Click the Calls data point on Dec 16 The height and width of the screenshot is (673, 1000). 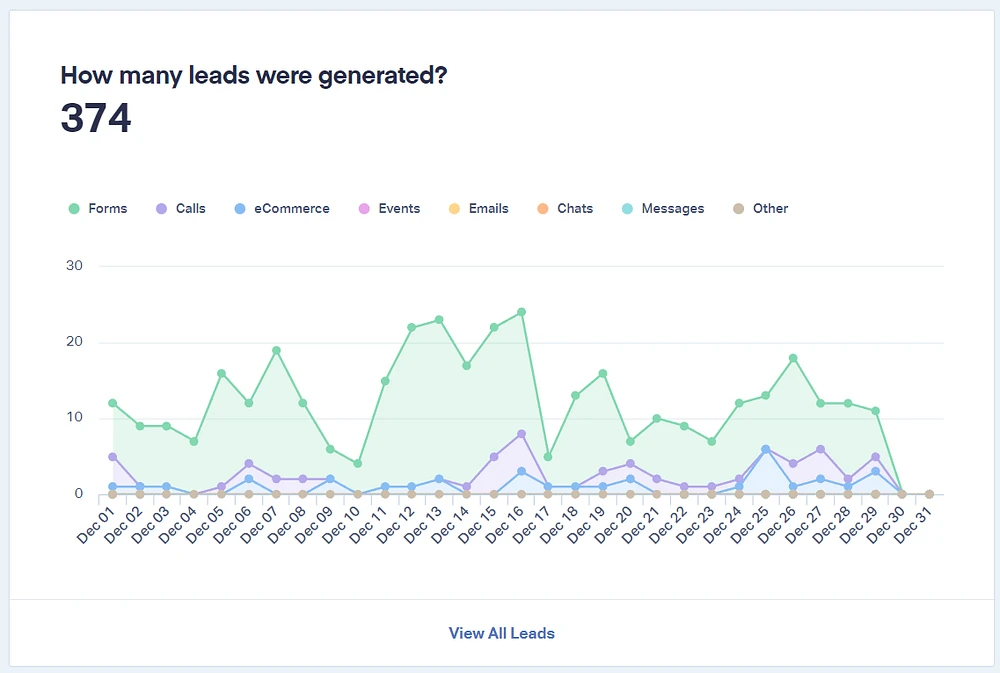(x=521, y=433)
